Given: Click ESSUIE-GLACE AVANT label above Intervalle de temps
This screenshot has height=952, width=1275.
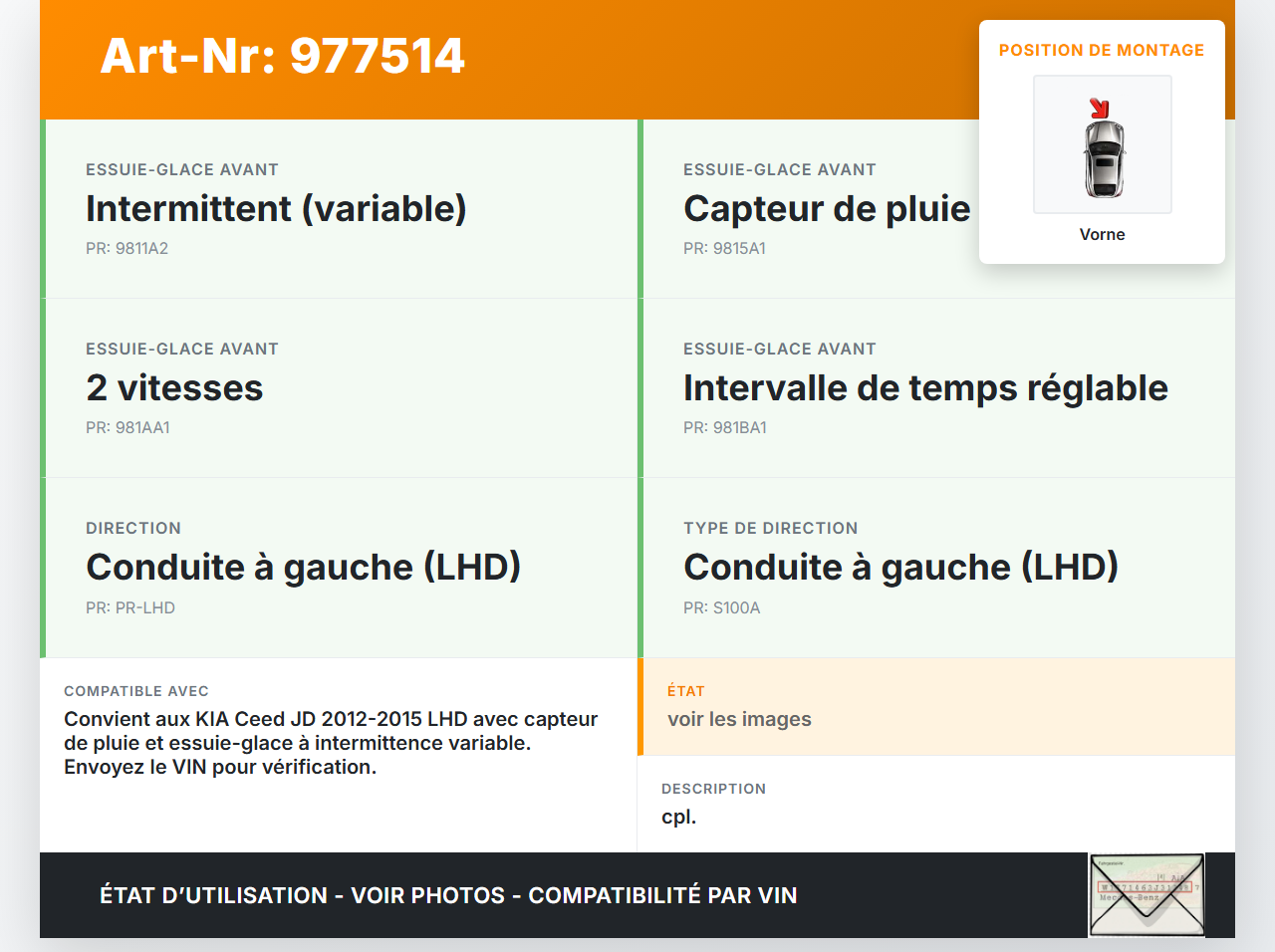Looking at the screenshot, I should (x=780, y=349).
